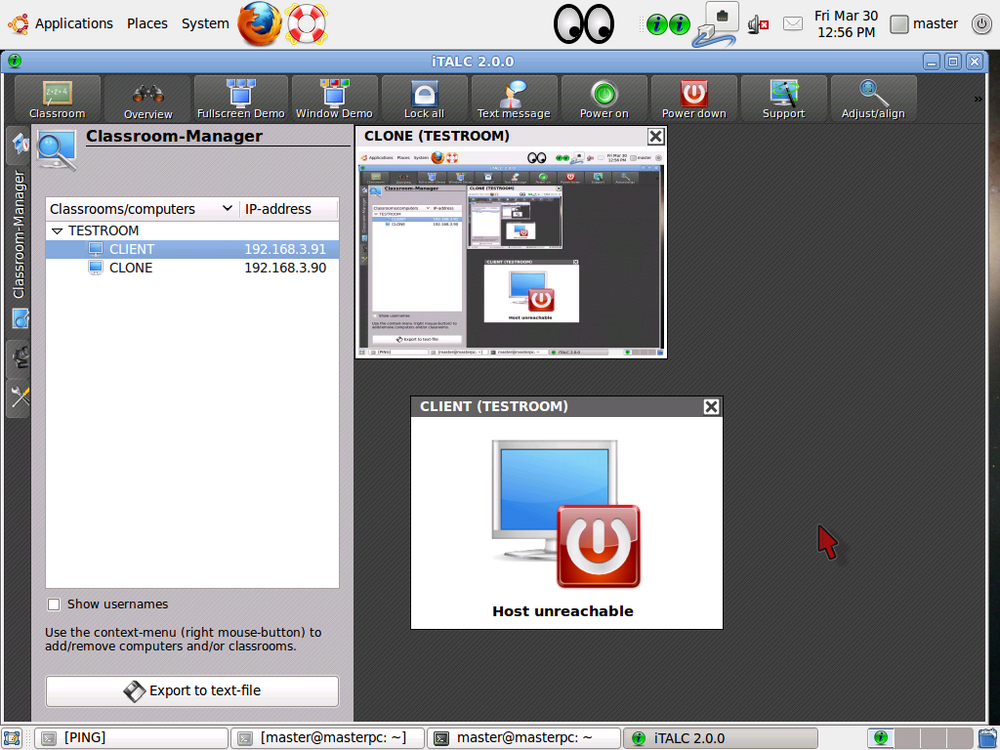This screenshot has height=750, width=1000.
Task: Click the Host unreachable monitor image
Action: pos(566,513)
